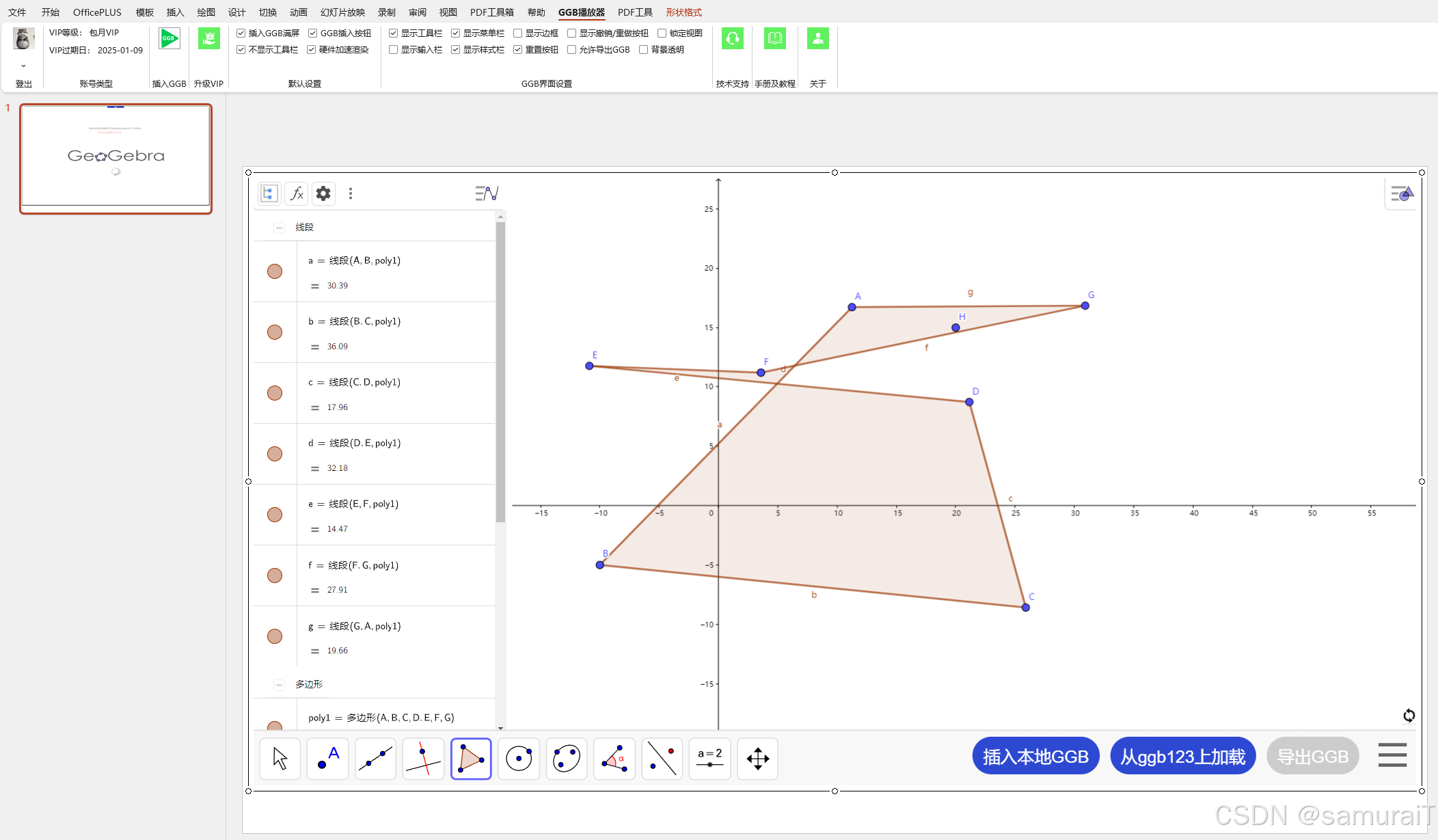Collapse the 多边形 group
This screenshot has height=840, width=1438.
[x=279, y=685]
